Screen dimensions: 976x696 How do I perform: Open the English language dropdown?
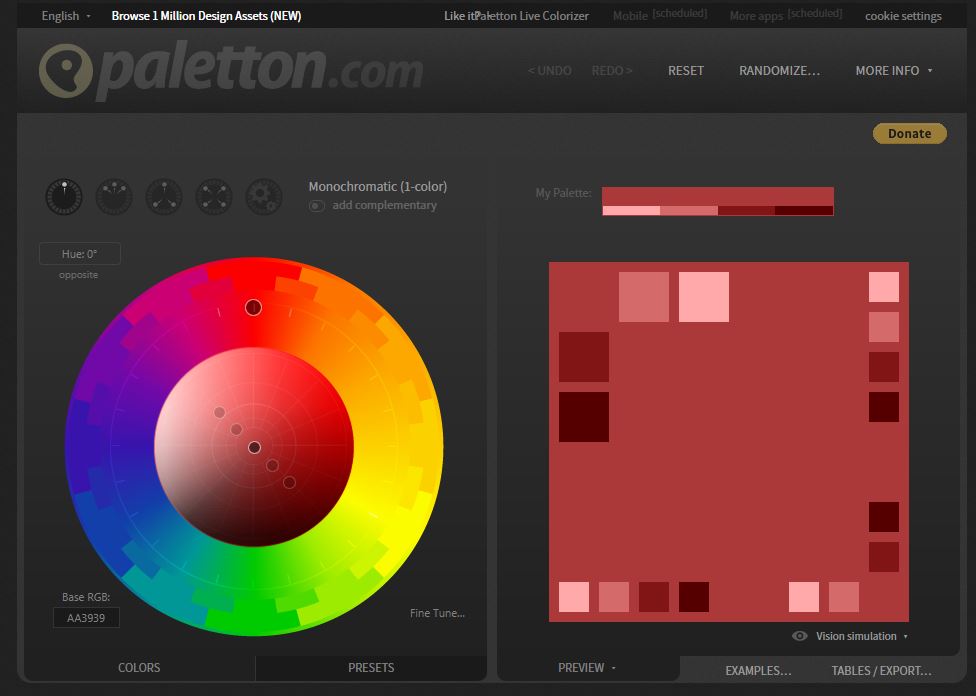coord(66,16)
